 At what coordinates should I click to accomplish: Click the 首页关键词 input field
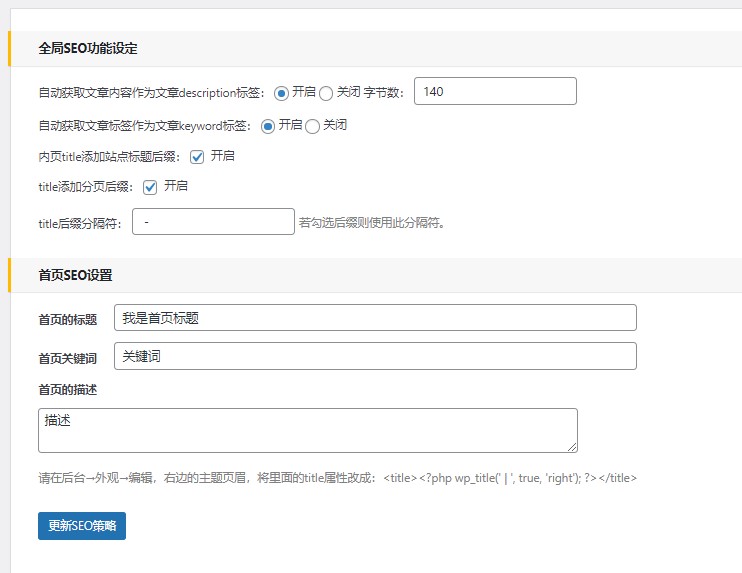375,356
